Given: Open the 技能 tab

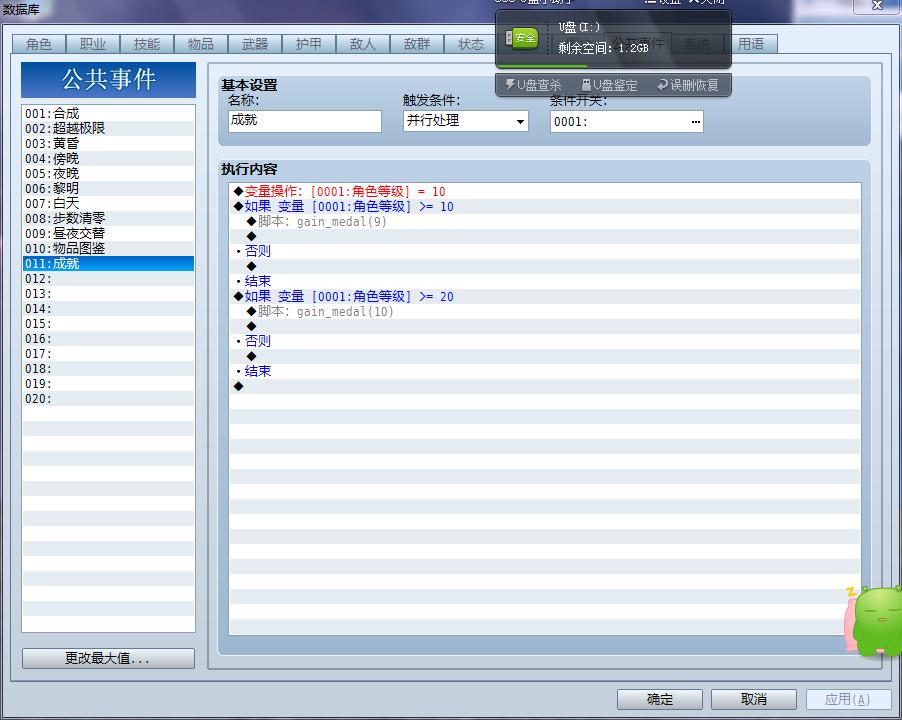Looking at the screenshot, I should pos(147,44).
